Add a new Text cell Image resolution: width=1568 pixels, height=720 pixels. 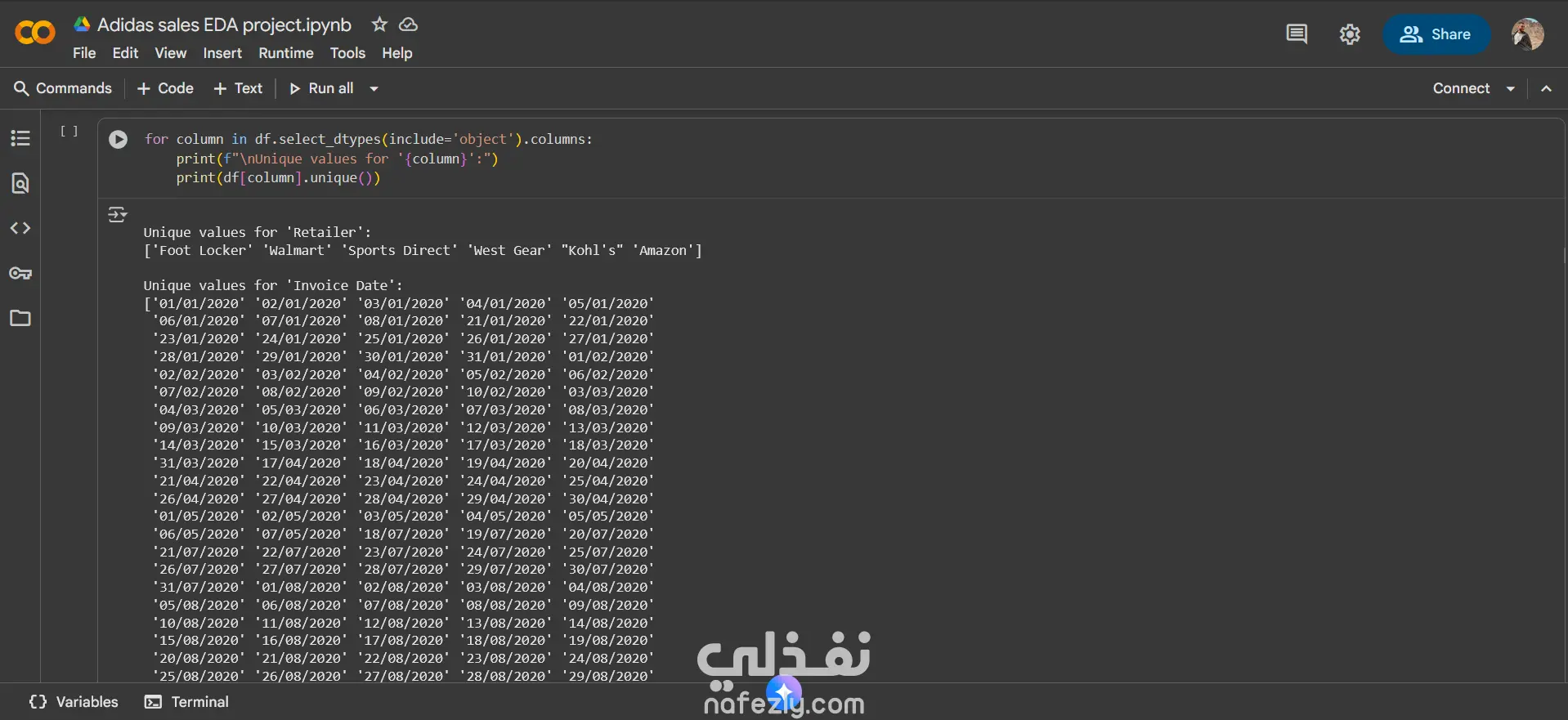click(x=238, y=88)
